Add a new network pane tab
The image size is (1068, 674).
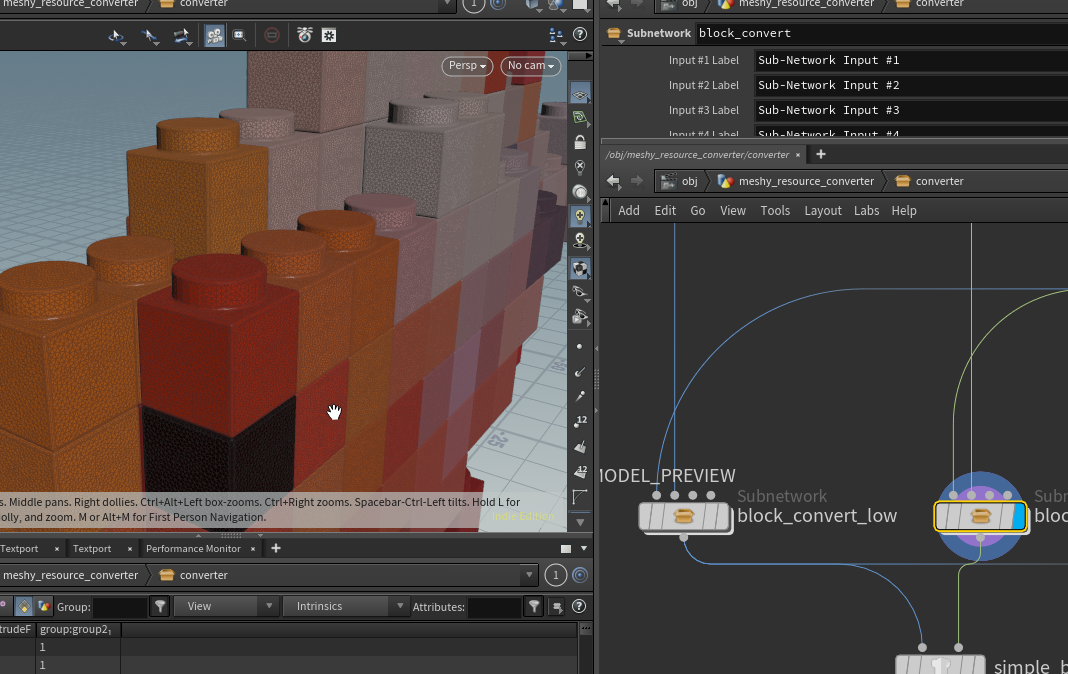821,155
